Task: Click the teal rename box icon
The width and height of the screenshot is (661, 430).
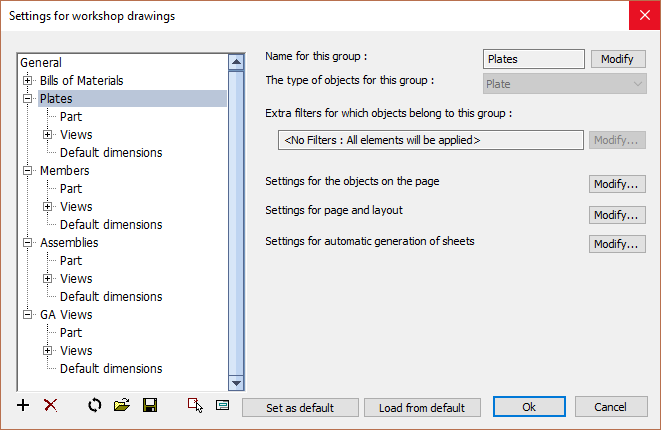Action: (x=223, y=406)
